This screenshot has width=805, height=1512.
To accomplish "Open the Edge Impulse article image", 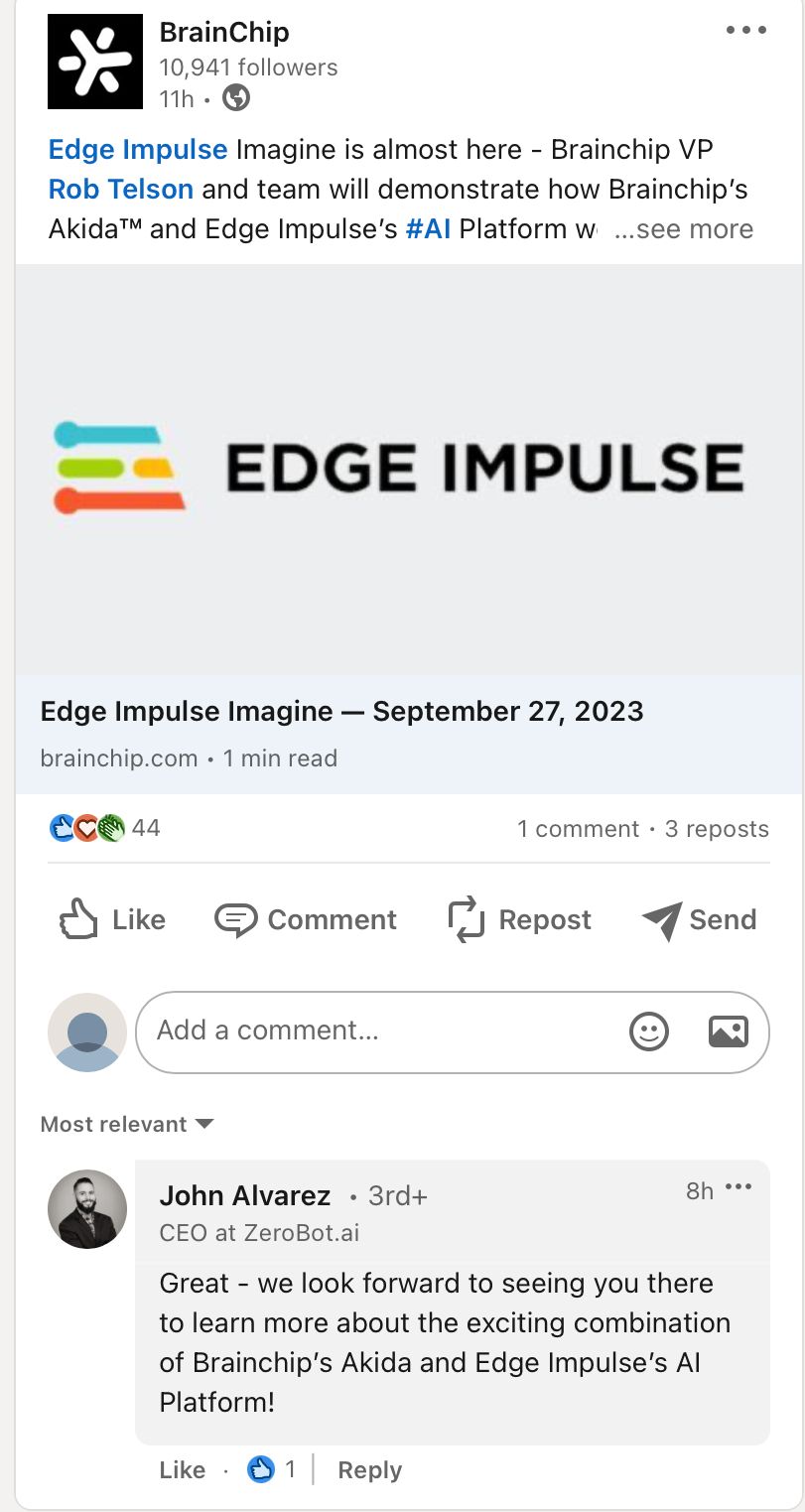I will click(x=408, y=469).
